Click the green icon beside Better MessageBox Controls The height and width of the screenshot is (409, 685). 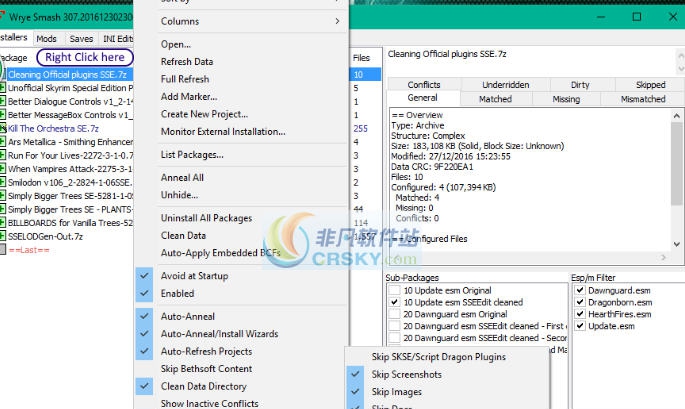click(x=2, y=115)
